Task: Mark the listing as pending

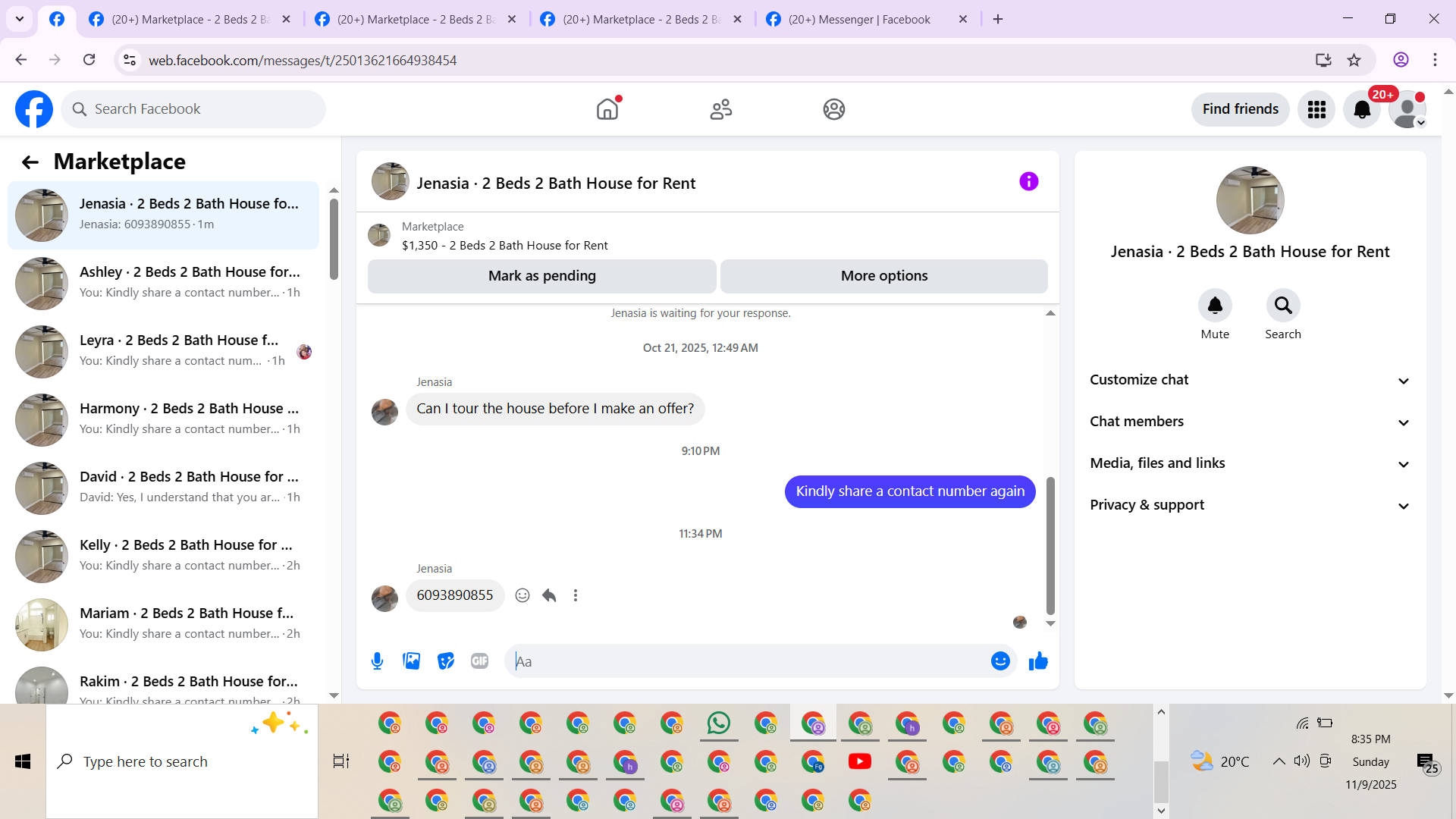Action: pyautogui.click(x=542, y=276)
